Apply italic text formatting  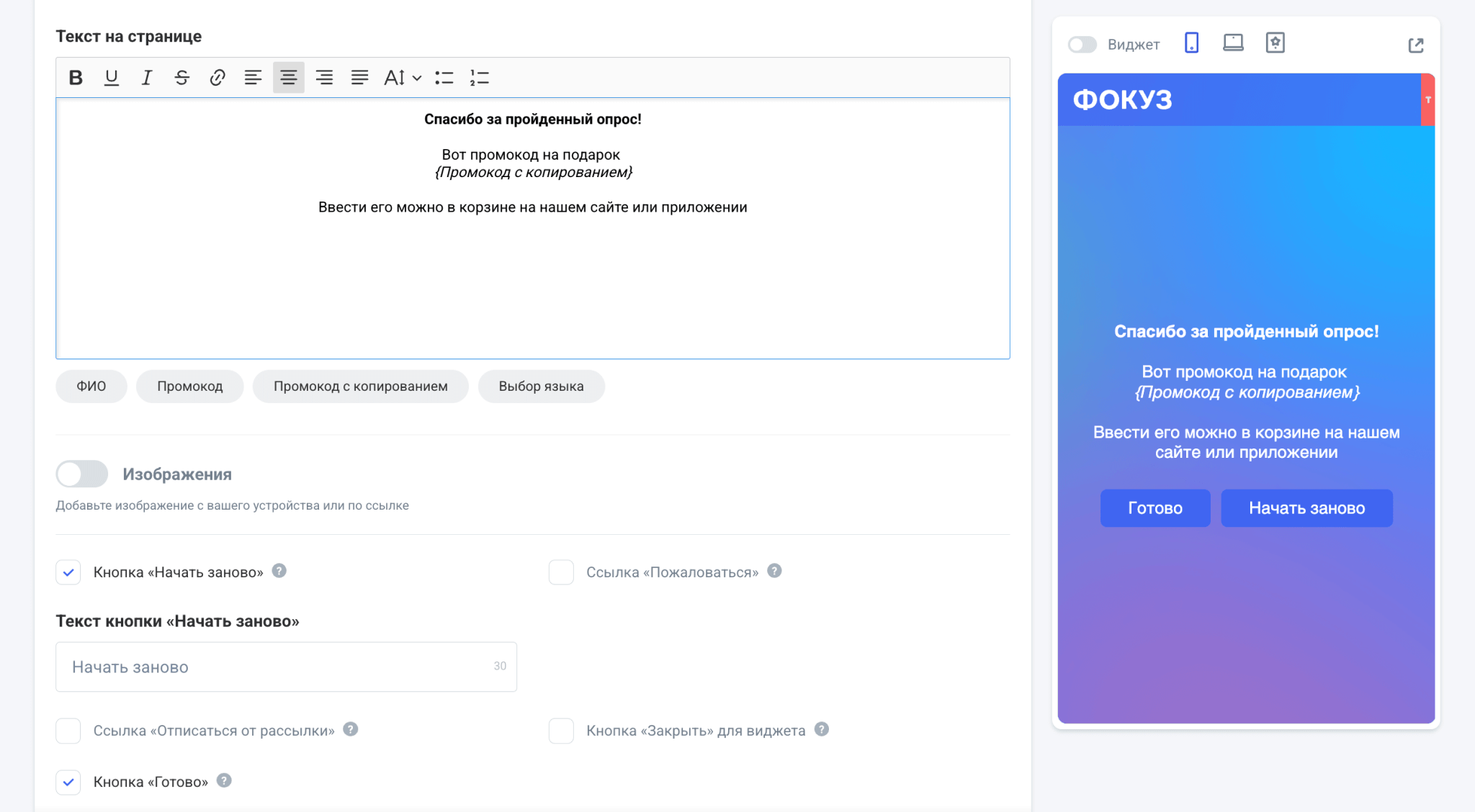(x=146, y=78)
